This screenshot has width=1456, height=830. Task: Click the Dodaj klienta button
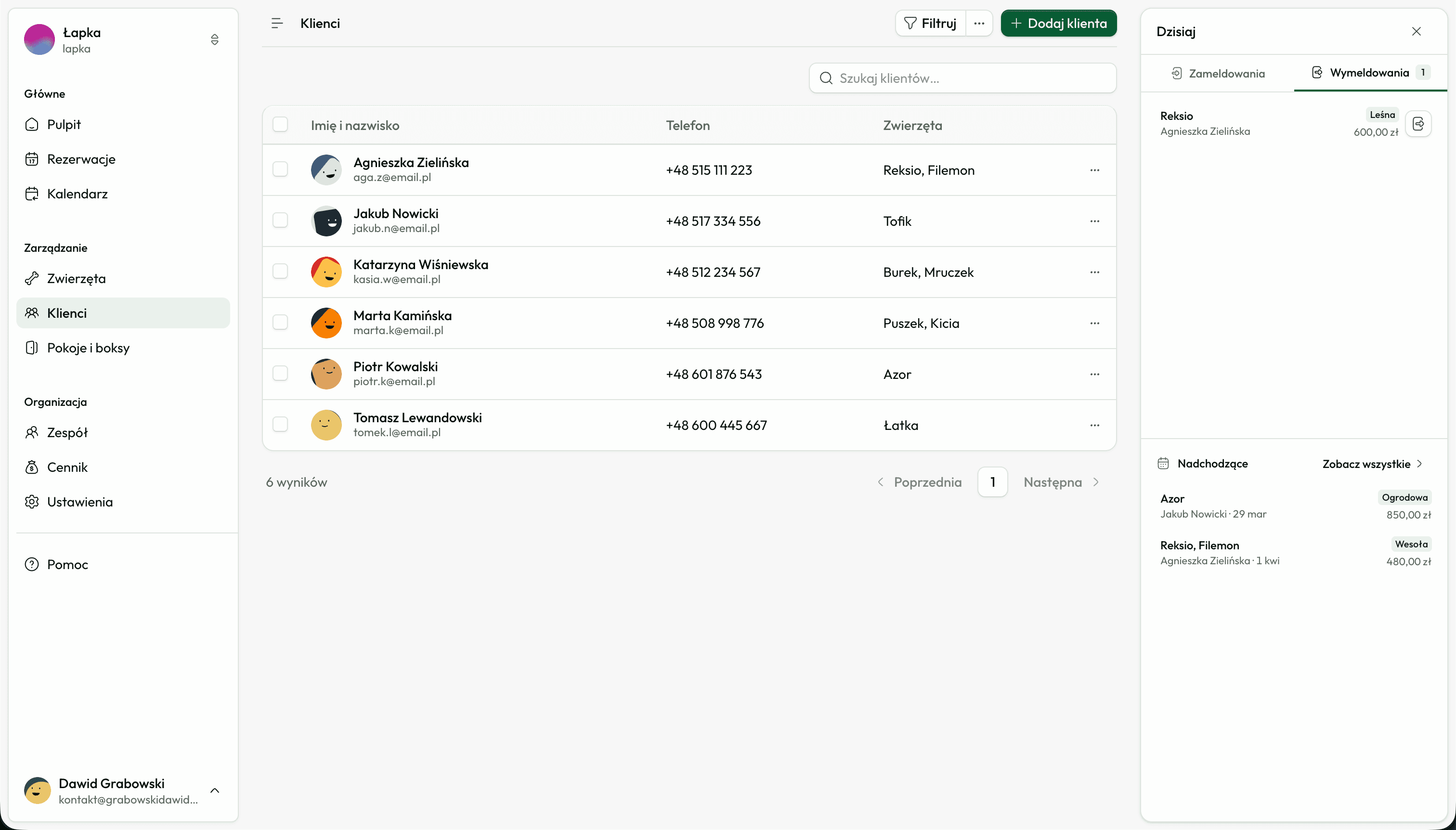1058,24
